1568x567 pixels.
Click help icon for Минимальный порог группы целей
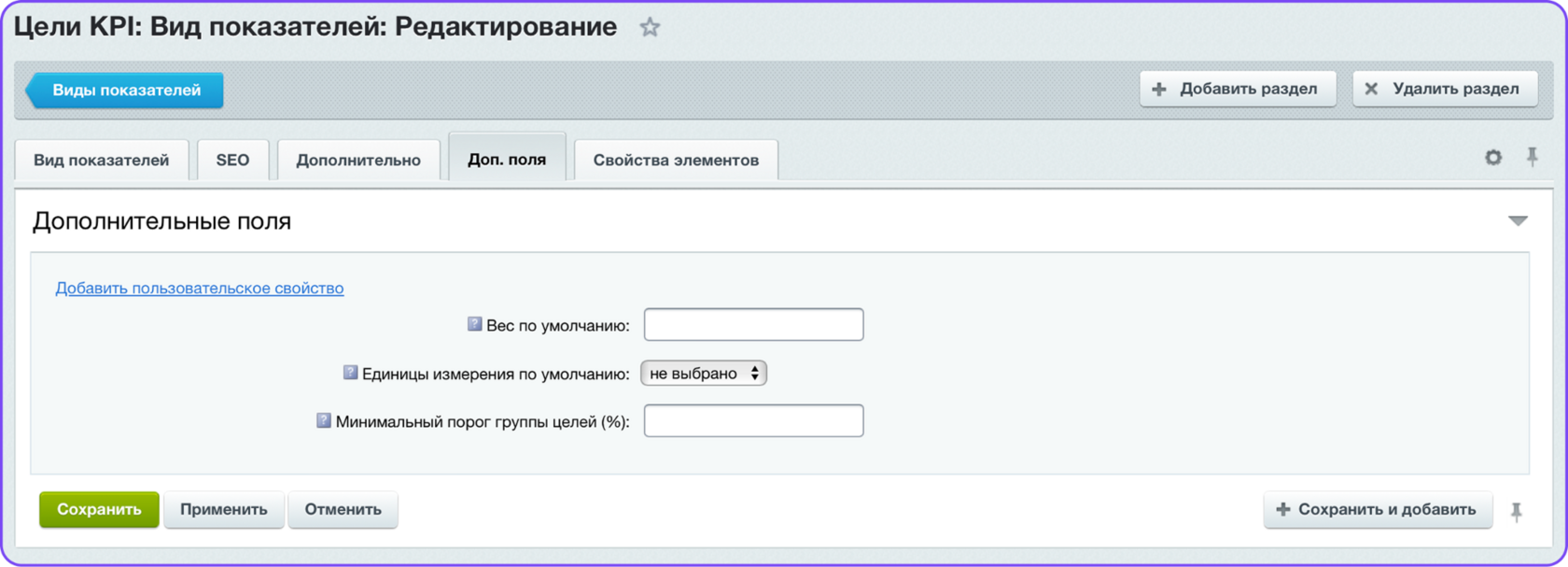pyautogui.click(x=323, y=420)
